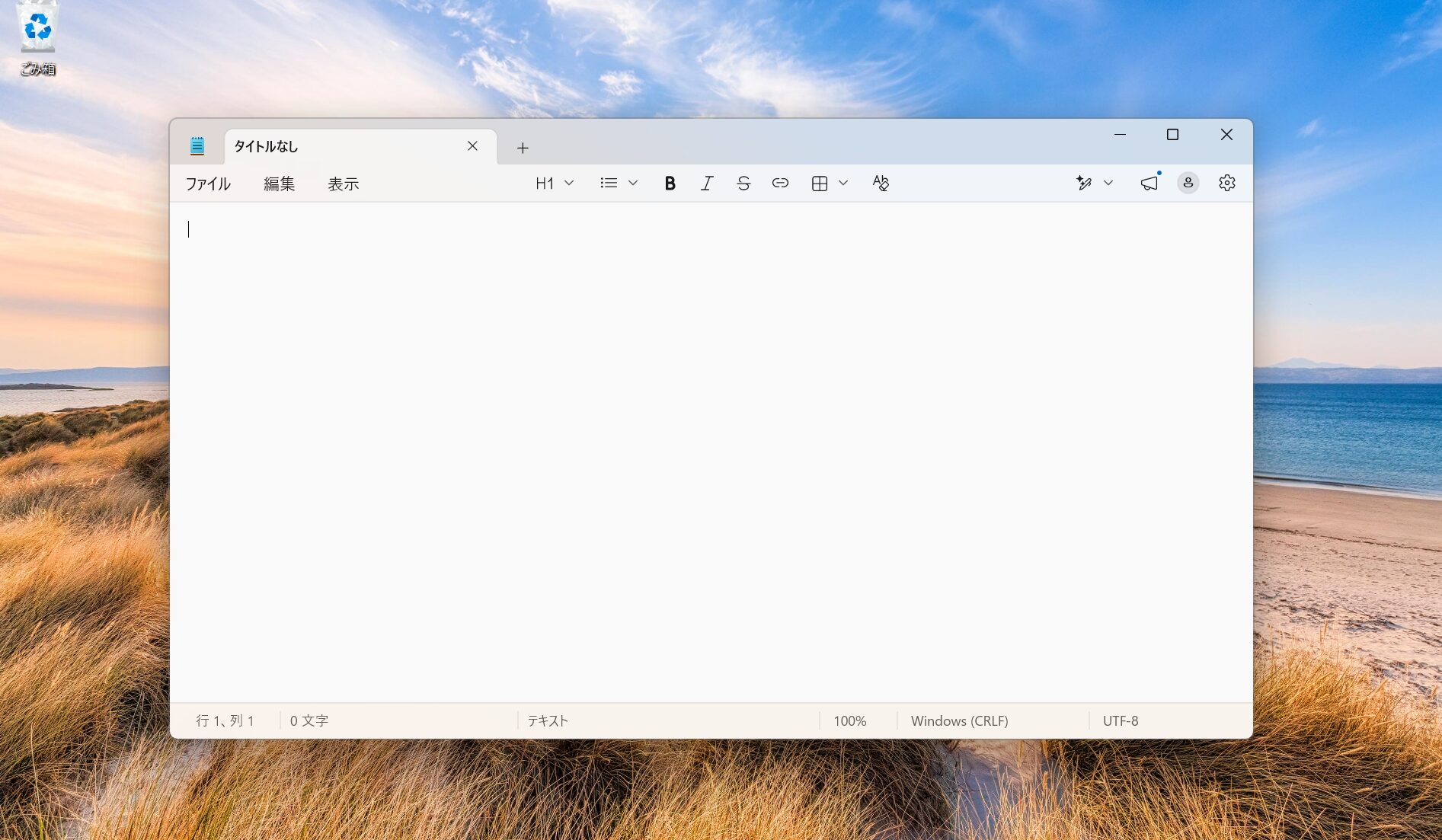Click the 0 文字 character count
This screenshot has width=1442, height=840.
[309, 720]
